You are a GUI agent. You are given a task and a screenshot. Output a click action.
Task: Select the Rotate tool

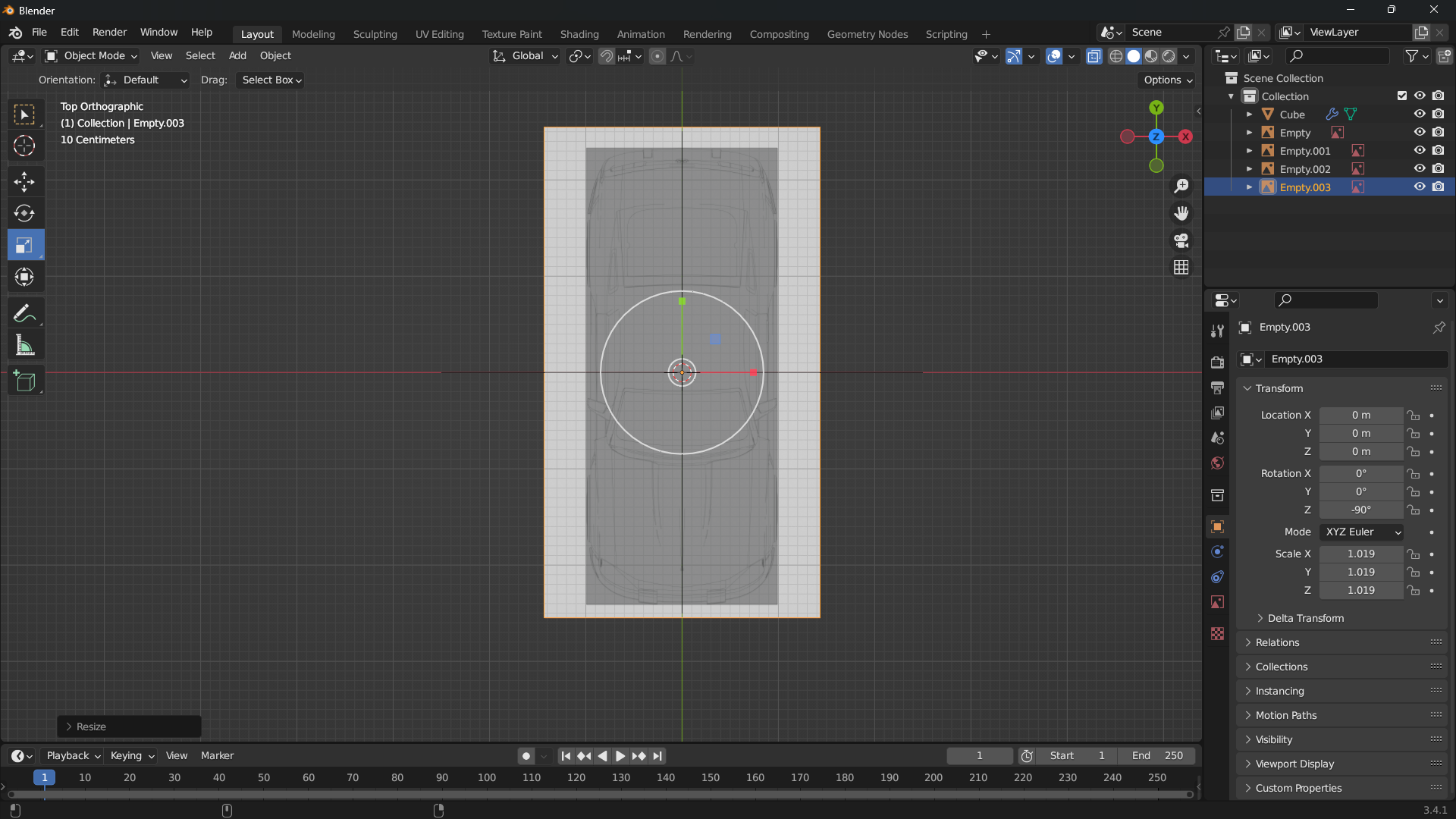24,213
